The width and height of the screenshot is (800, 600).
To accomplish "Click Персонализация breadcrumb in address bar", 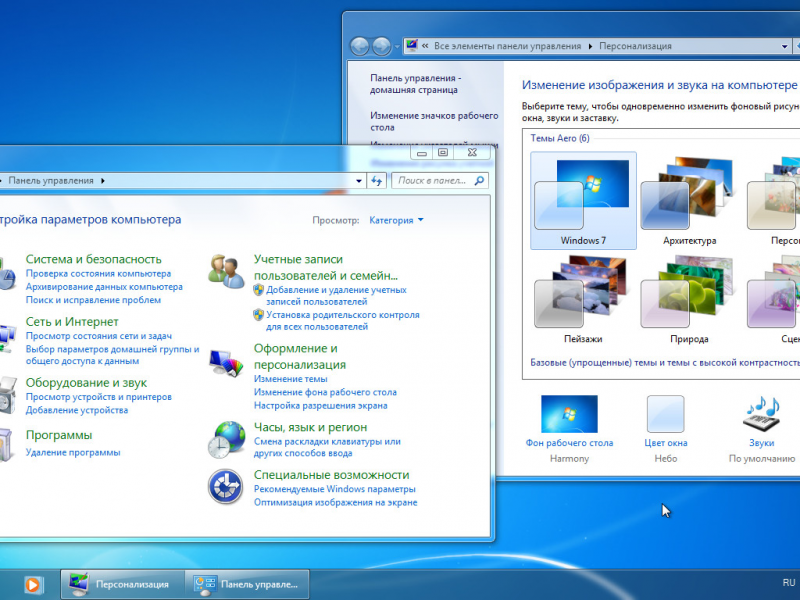I will pos(635,46).
